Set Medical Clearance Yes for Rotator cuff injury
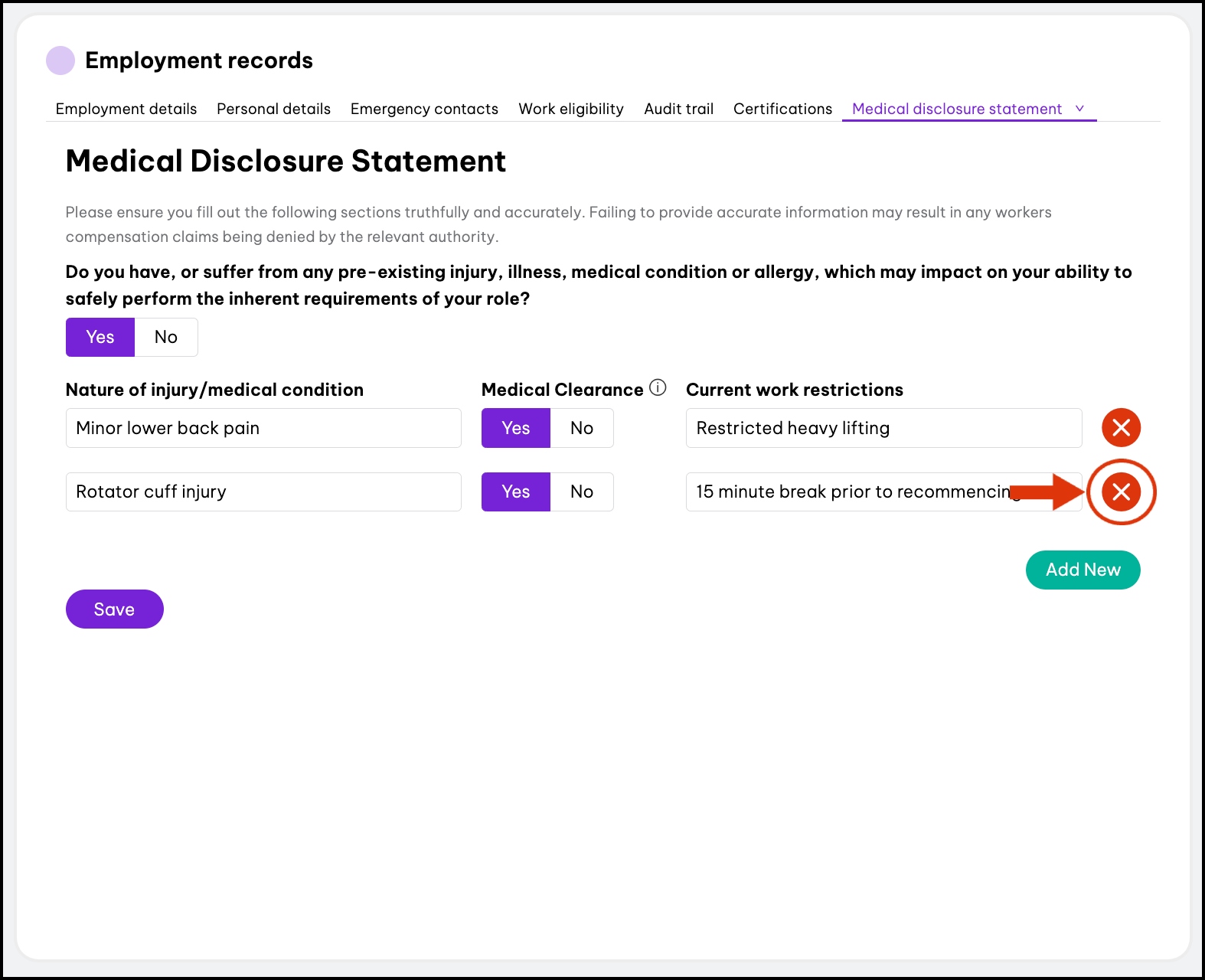1205x980 pixels. [515, 492]
